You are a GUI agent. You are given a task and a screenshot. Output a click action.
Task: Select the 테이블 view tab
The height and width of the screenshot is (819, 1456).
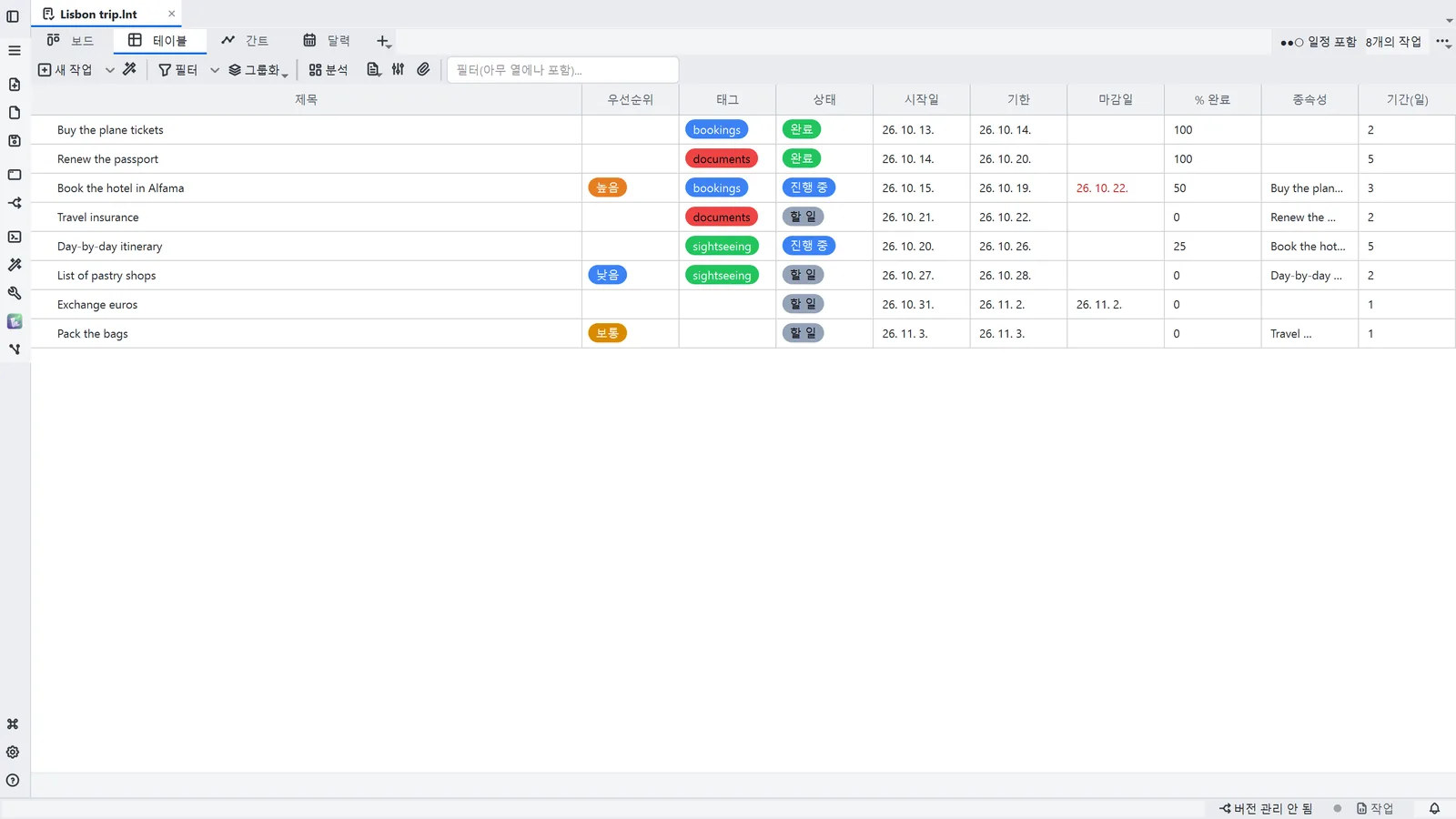[158, 41]
